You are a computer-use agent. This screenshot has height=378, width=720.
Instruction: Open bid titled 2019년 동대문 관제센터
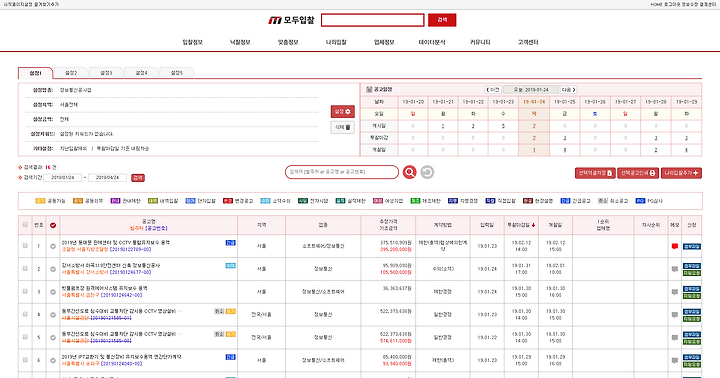point(116,243)
